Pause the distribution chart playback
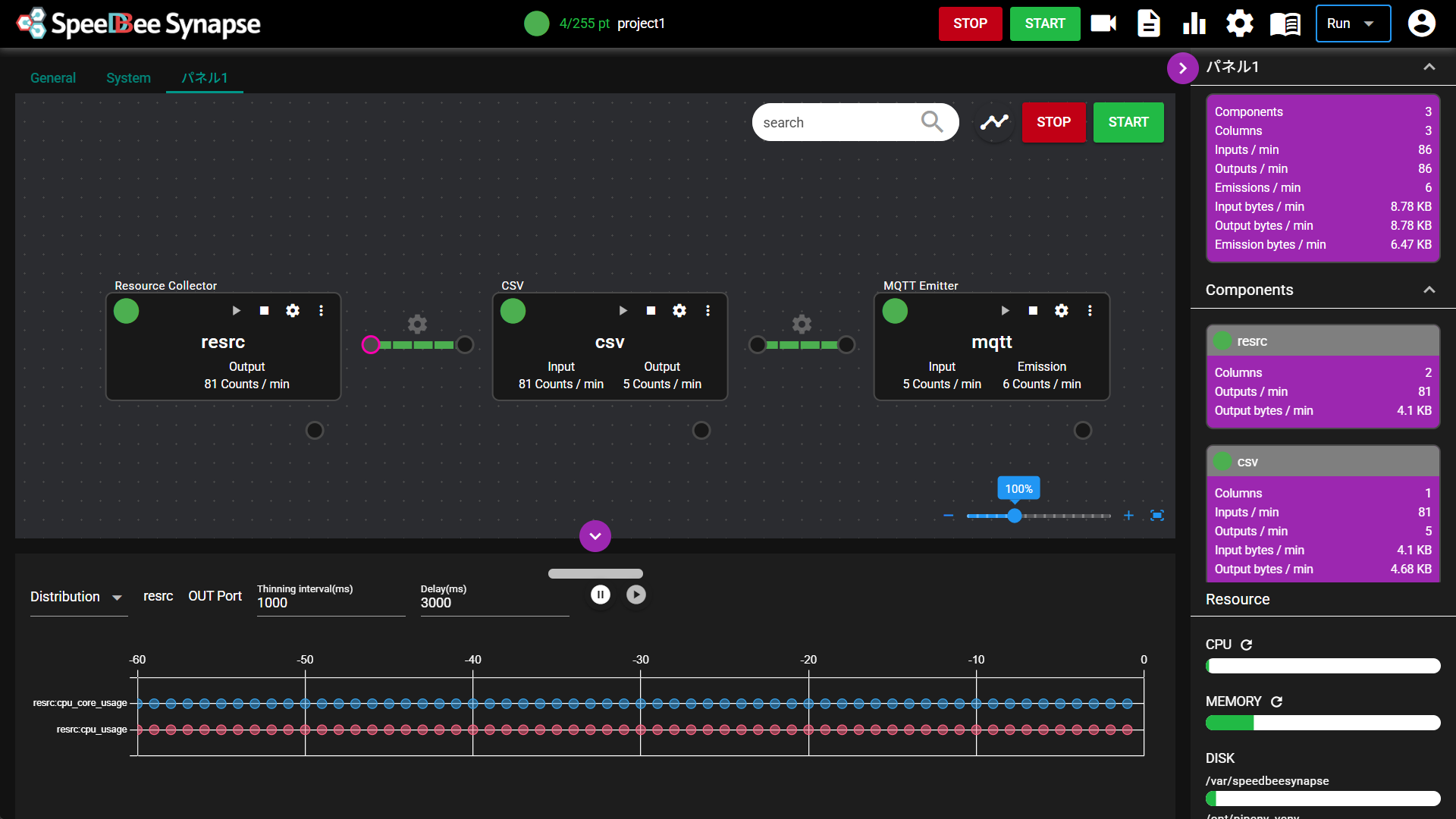 (600, 595)
